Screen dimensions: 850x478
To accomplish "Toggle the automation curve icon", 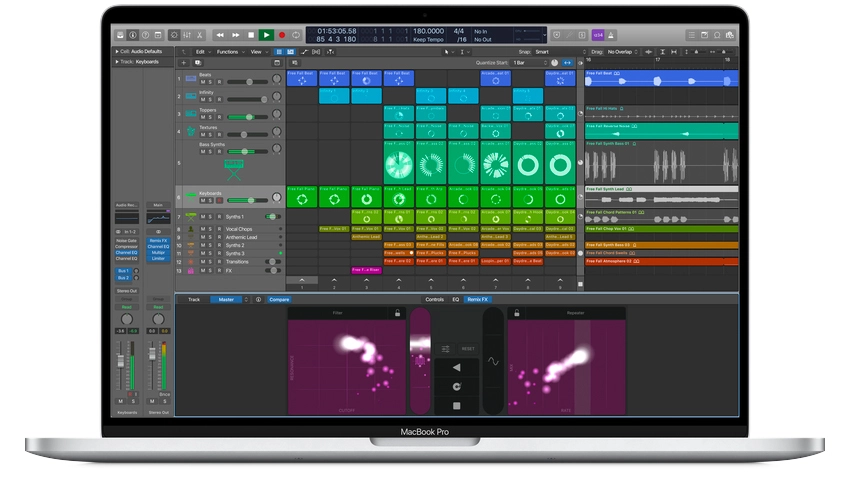I will tap(304, 52).
